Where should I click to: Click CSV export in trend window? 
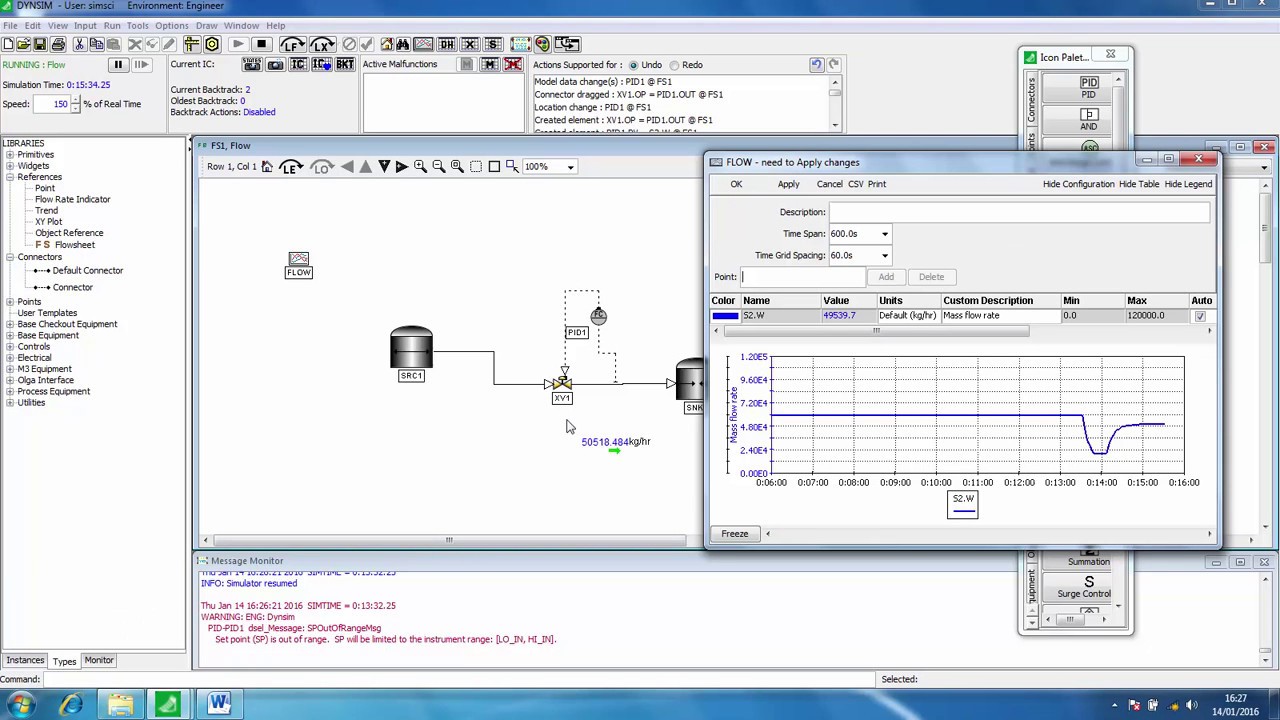click(856, 184)
